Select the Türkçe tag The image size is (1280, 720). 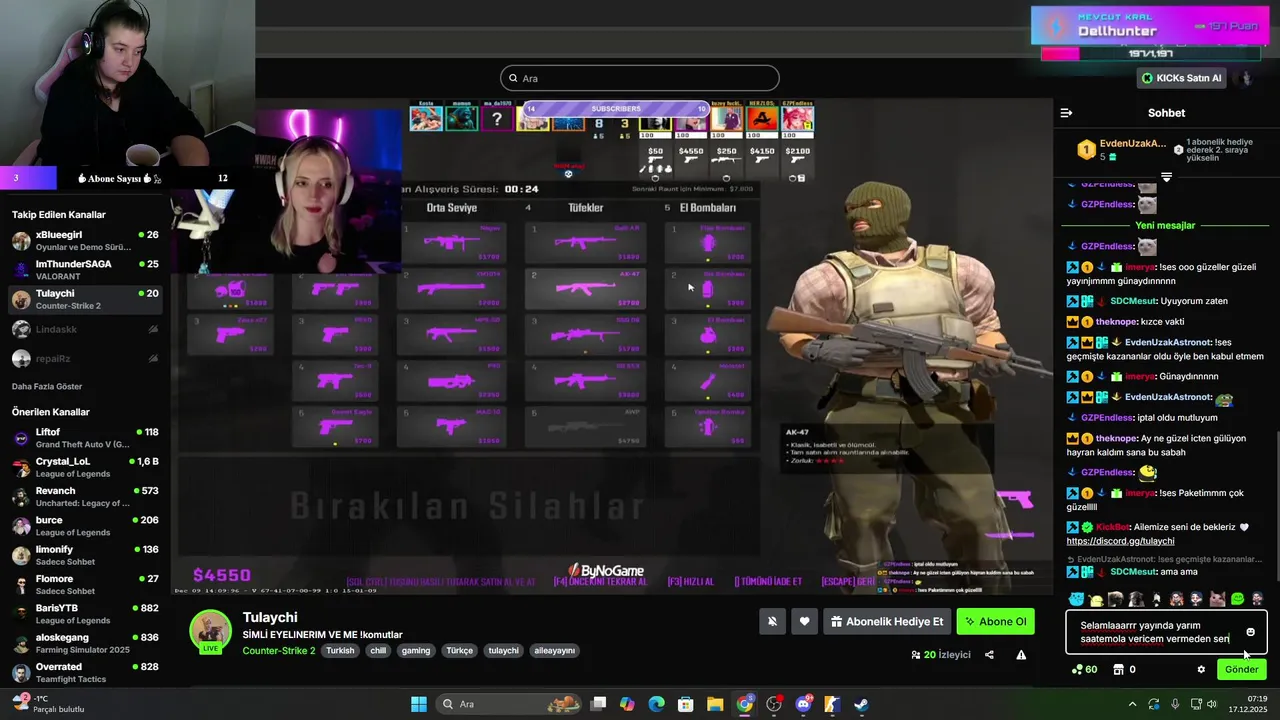(x=460, y=650)
